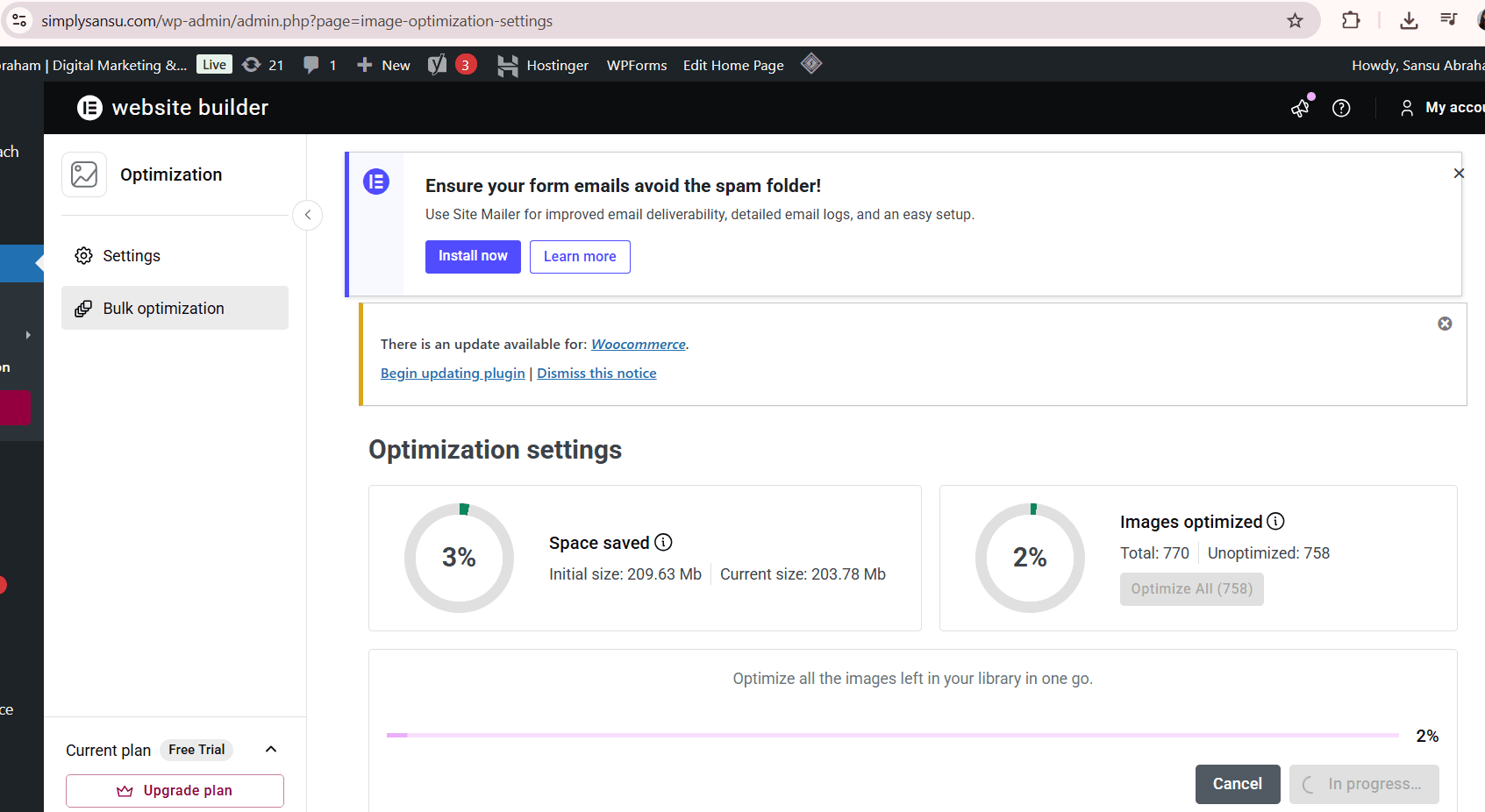
Task: Open the help question mark icon
Action: tap(1341, 108)
